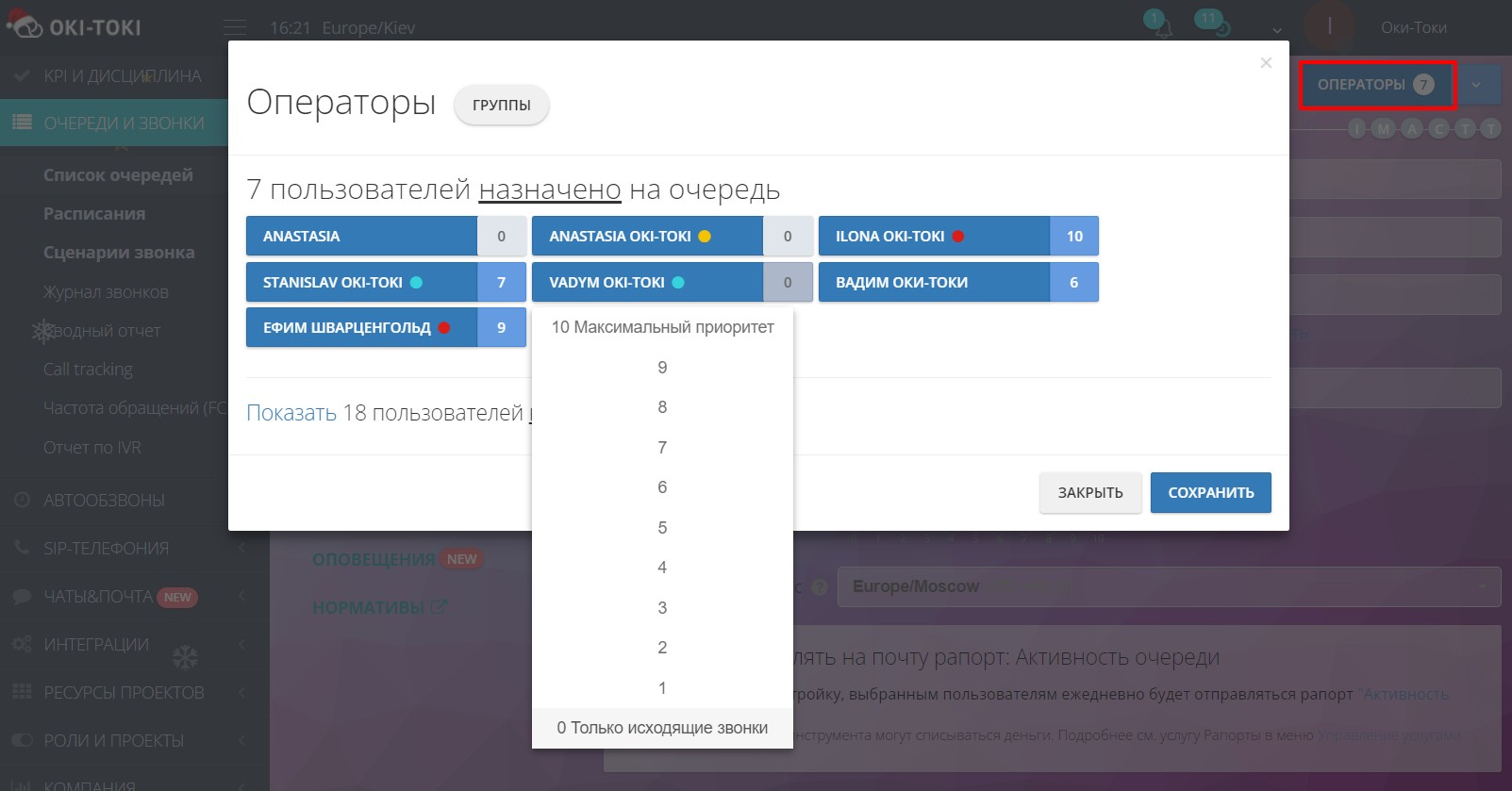Select '10 Максимальный приоритет' from the list
The image size is (1512, 791).
click(662, 327)
